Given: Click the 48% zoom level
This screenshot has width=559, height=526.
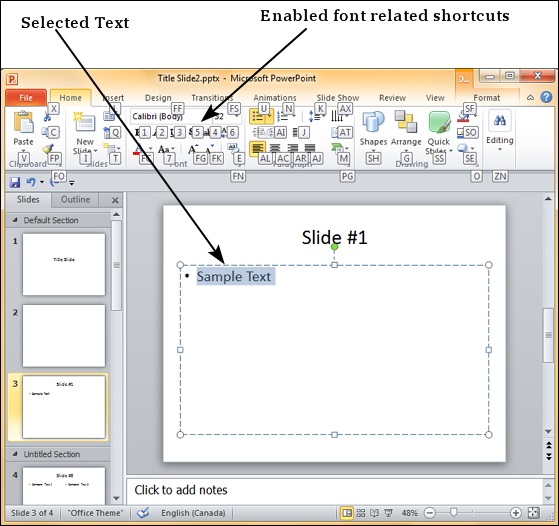Looking at the screenshot, I should pyautogui.click(x=409, y=513).
